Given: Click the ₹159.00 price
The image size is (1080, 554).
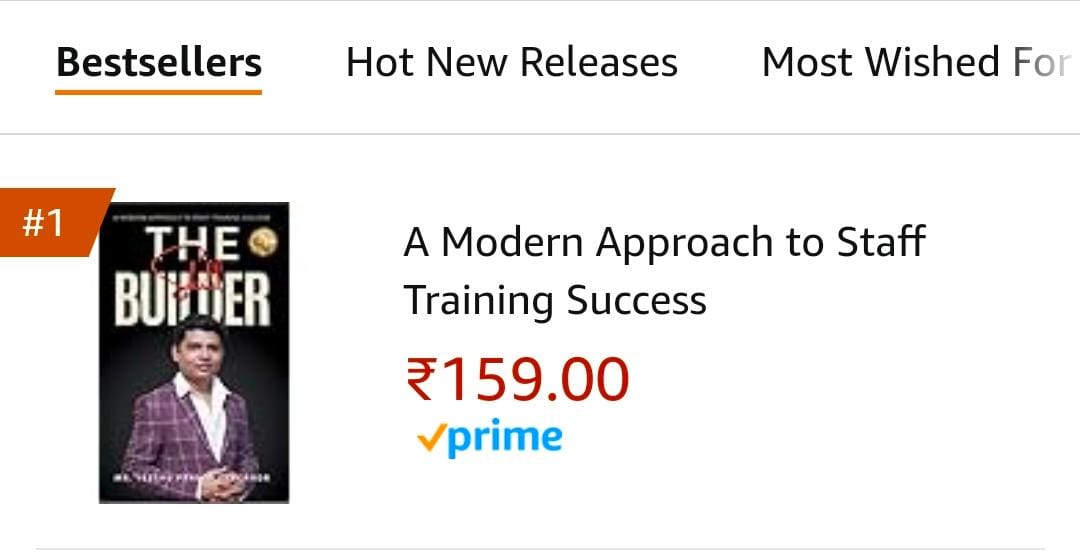Looking at the screenshot, I should click(x=517, y=379).
